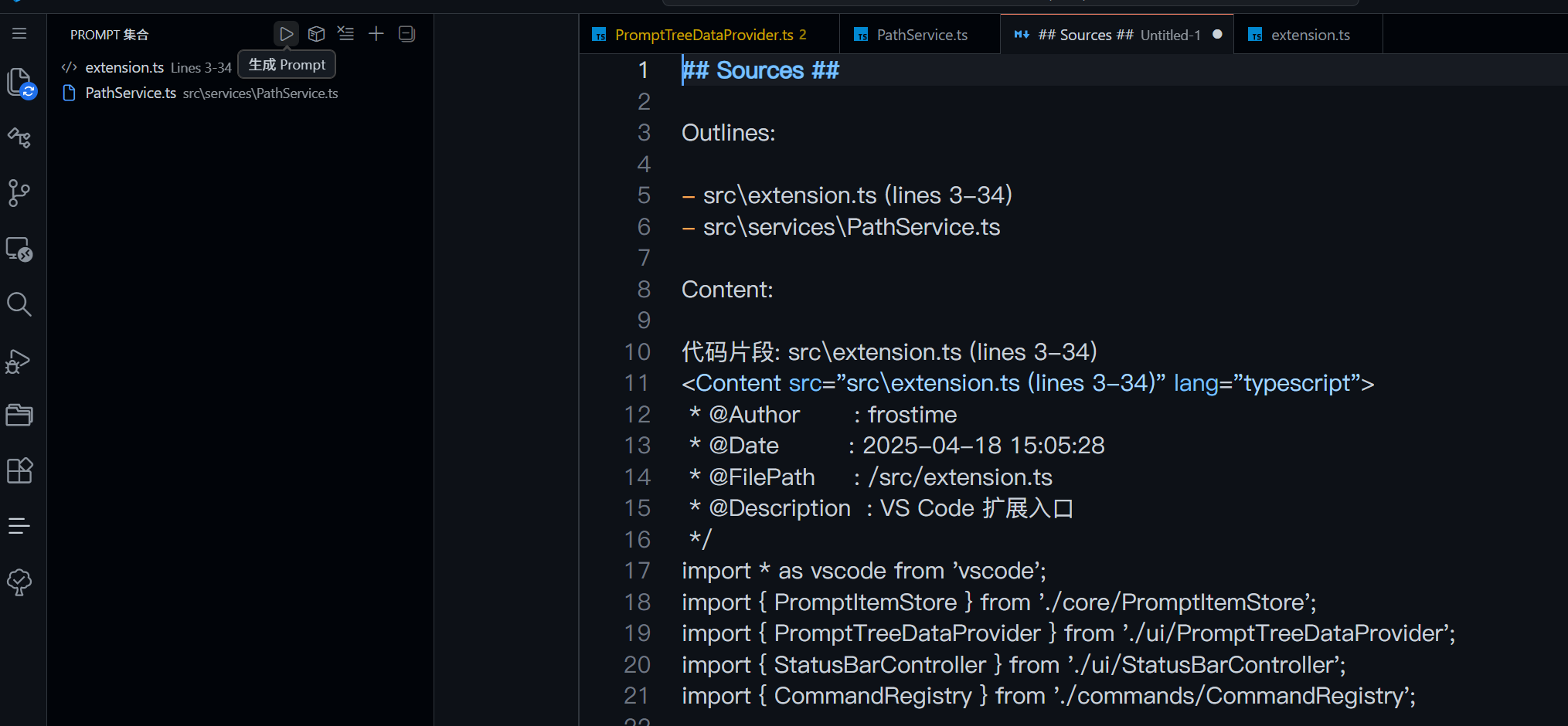Open the Remote Explorer monitor icon

coord(19,249)
